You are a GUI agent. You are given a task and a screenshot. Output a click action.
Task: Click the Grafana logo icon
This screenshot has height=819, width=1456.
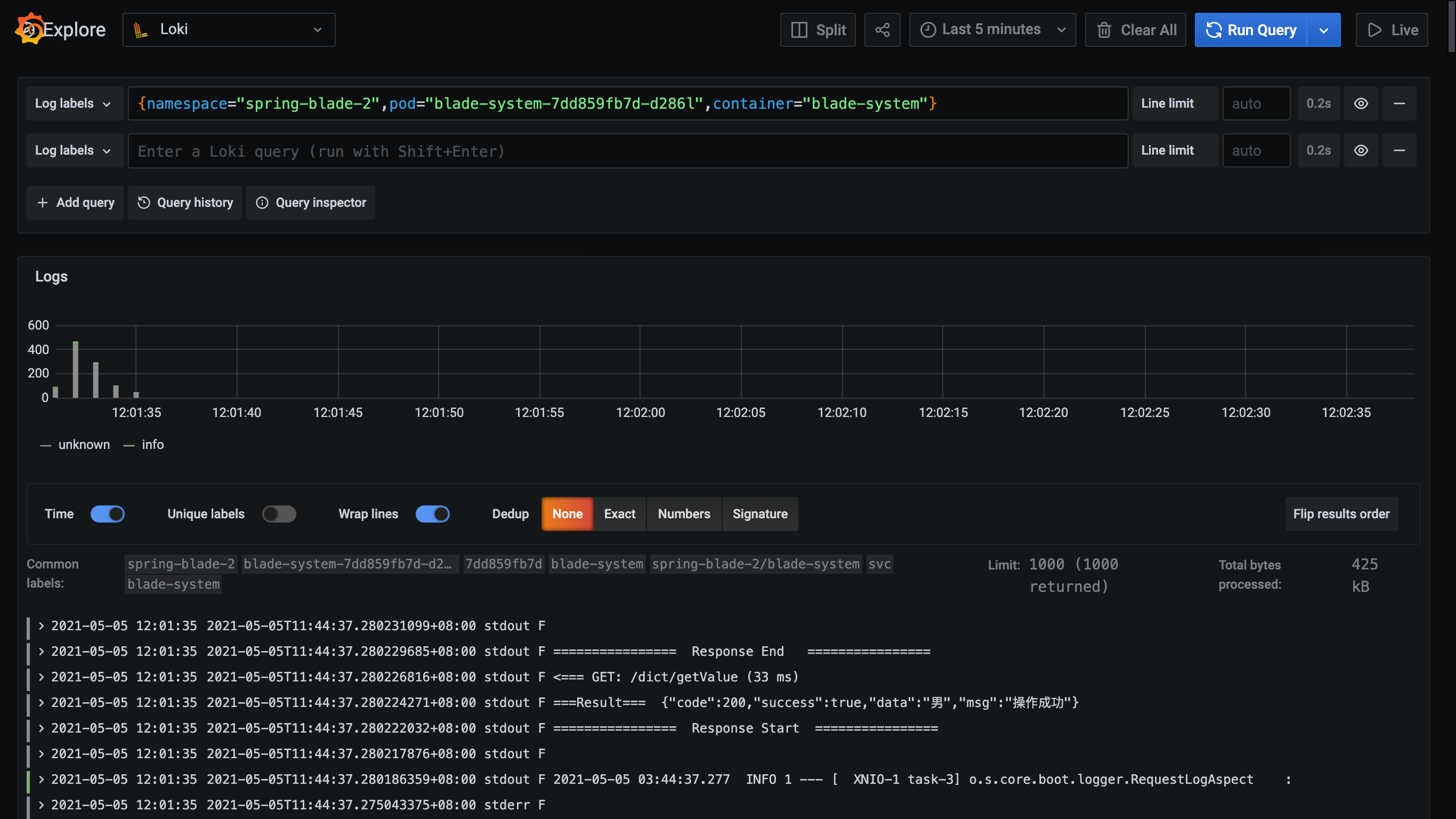[29, 28]
